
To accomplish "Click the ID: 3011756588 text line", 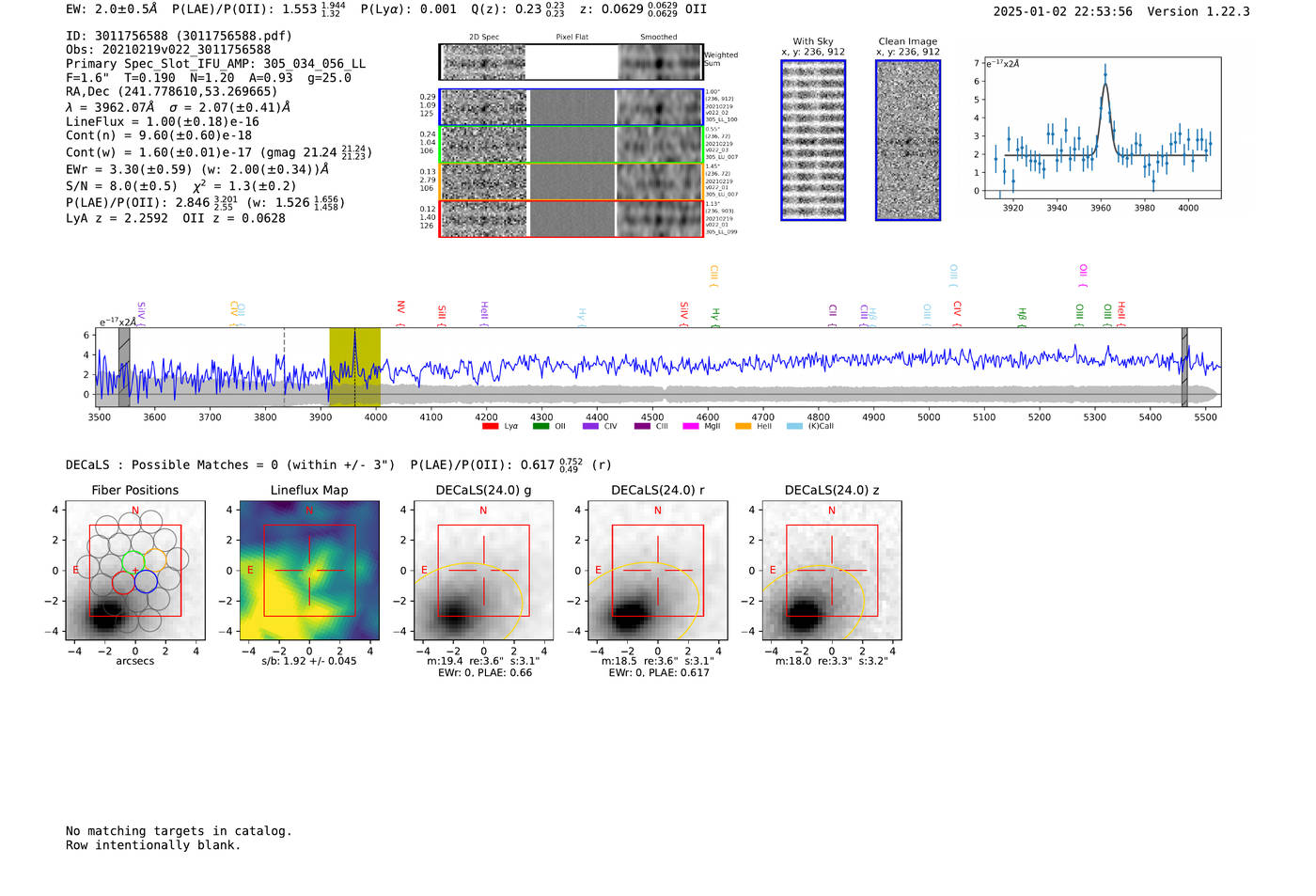I will (x=179, y=36).
